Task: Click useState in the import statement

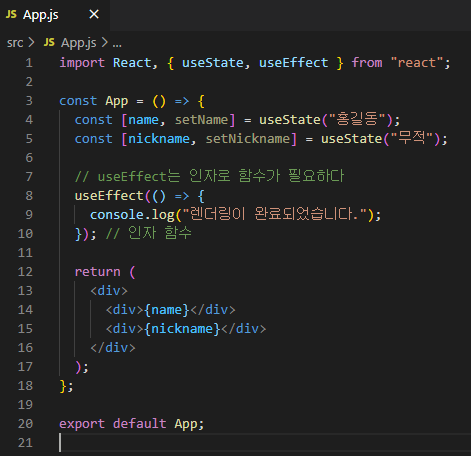Action: click(x=213, y=63)
